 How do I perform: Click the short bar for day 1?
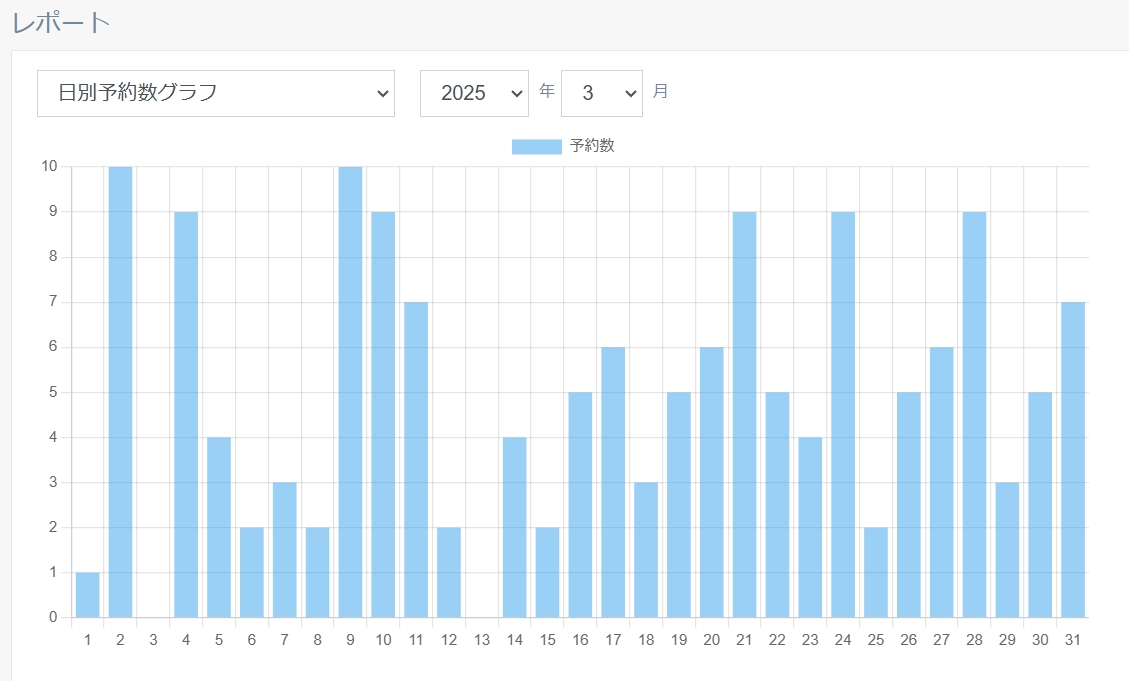tap(87, 595)
